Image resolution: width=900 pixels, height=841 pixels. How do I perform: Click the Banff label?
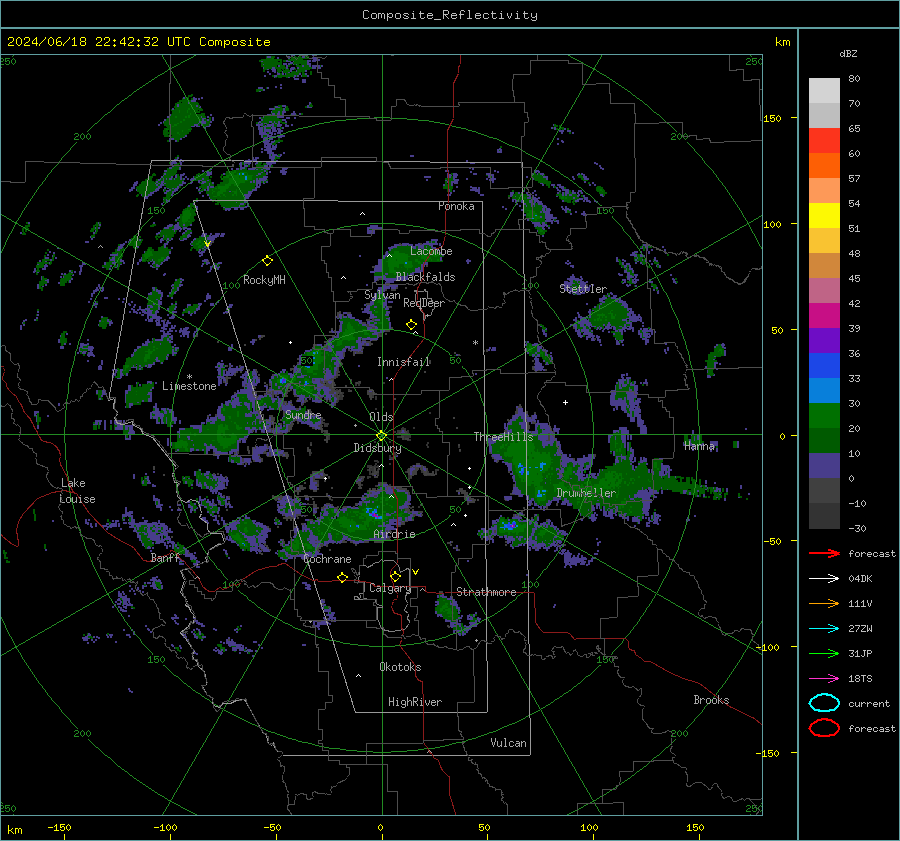(x=165, y=557)
